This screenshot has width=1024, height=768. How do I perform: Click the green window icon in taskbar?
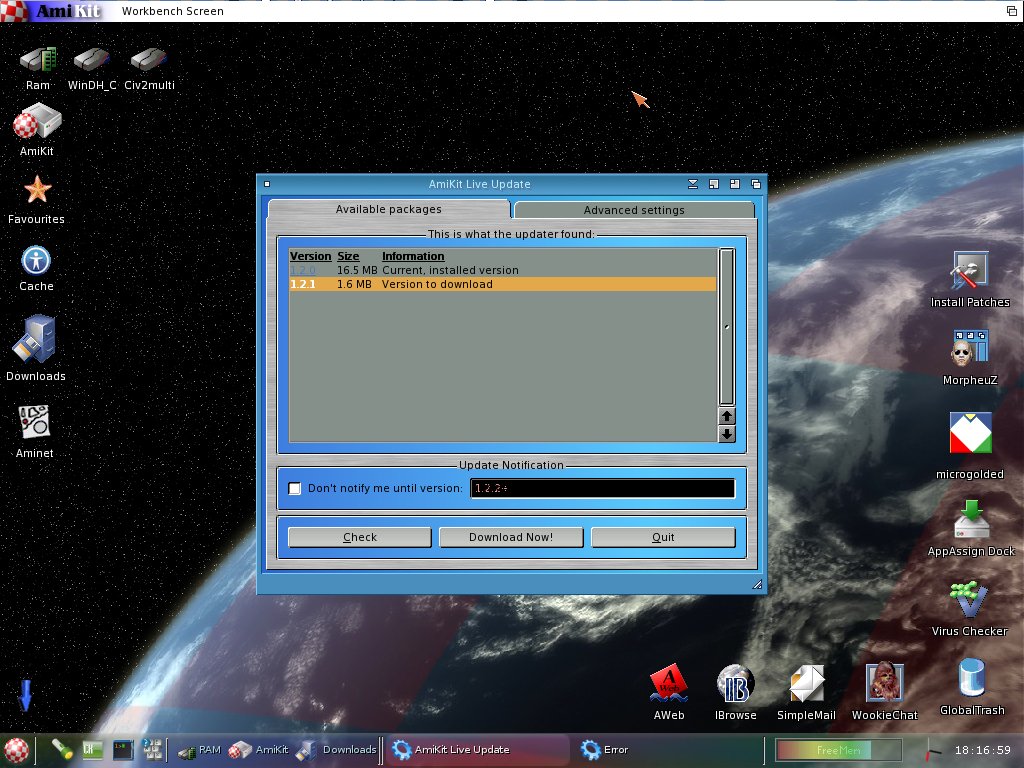[x=92, y=749]
